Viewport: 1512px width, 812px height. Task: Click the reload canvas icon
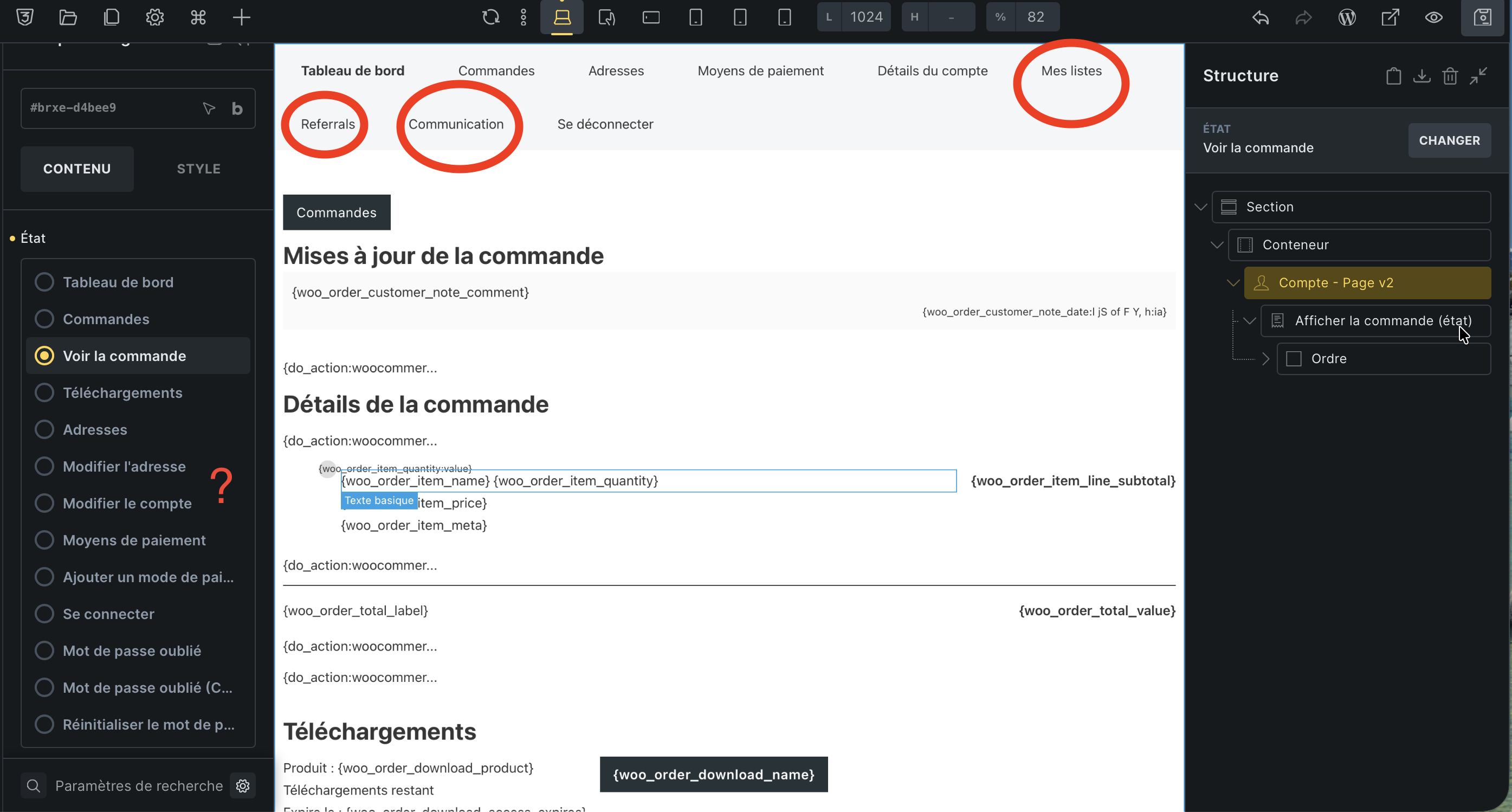coord(490,17)
